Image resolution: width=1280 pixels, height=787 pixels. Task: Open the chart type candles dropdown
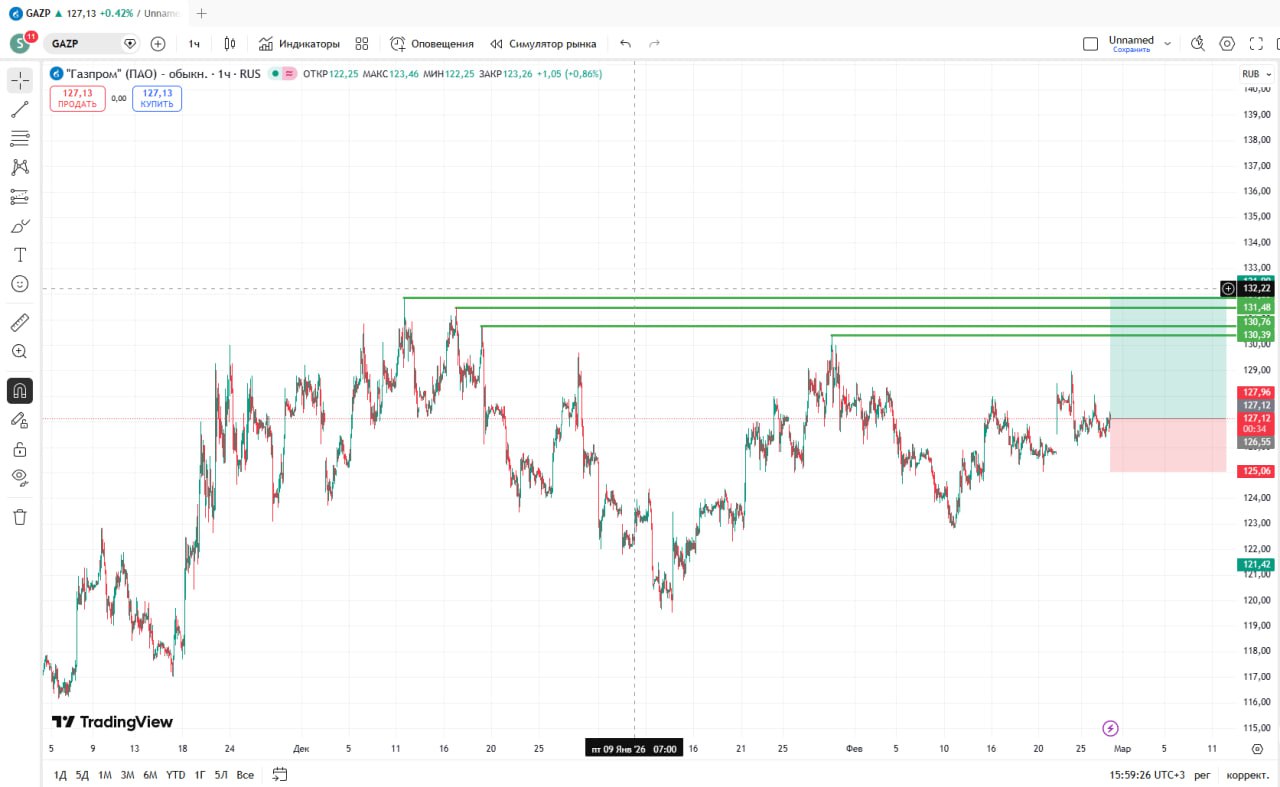click(230, 44)
